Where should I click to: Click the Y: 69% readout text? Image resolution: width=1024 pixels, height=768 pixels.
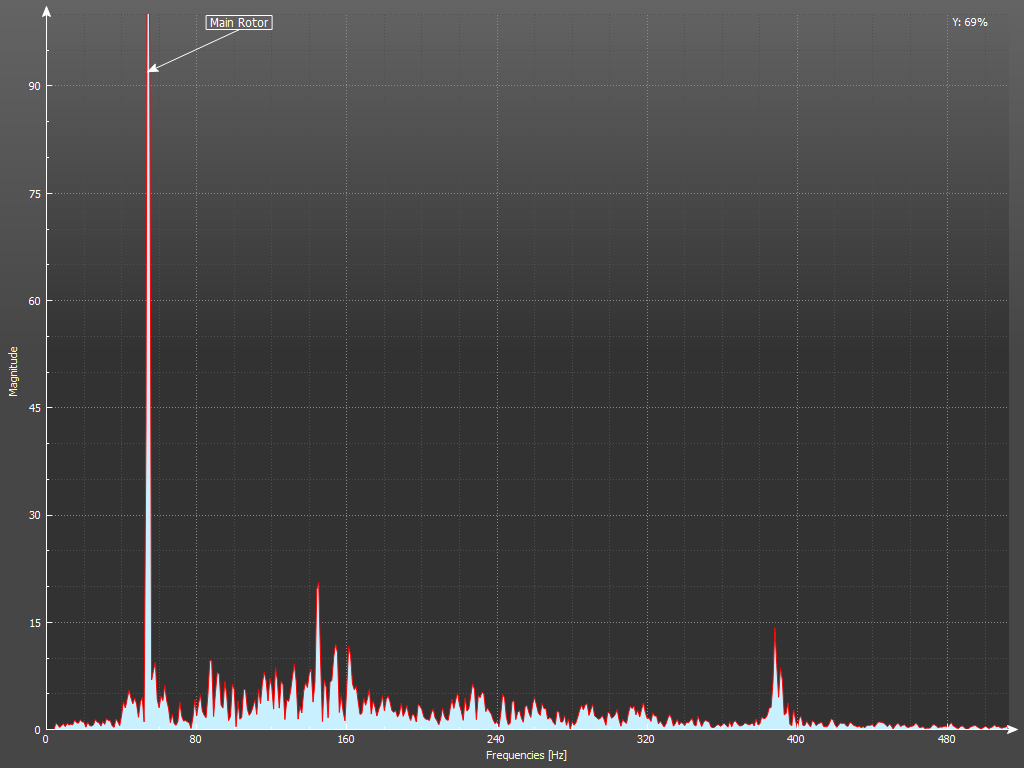point(969,22)
